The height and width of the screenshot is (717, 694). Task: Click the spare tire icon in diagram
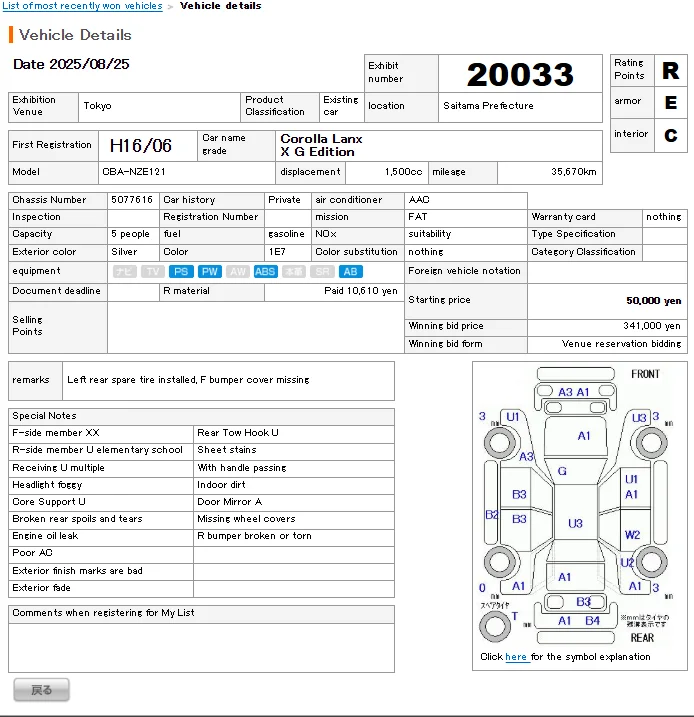click(x=495, y=626)
